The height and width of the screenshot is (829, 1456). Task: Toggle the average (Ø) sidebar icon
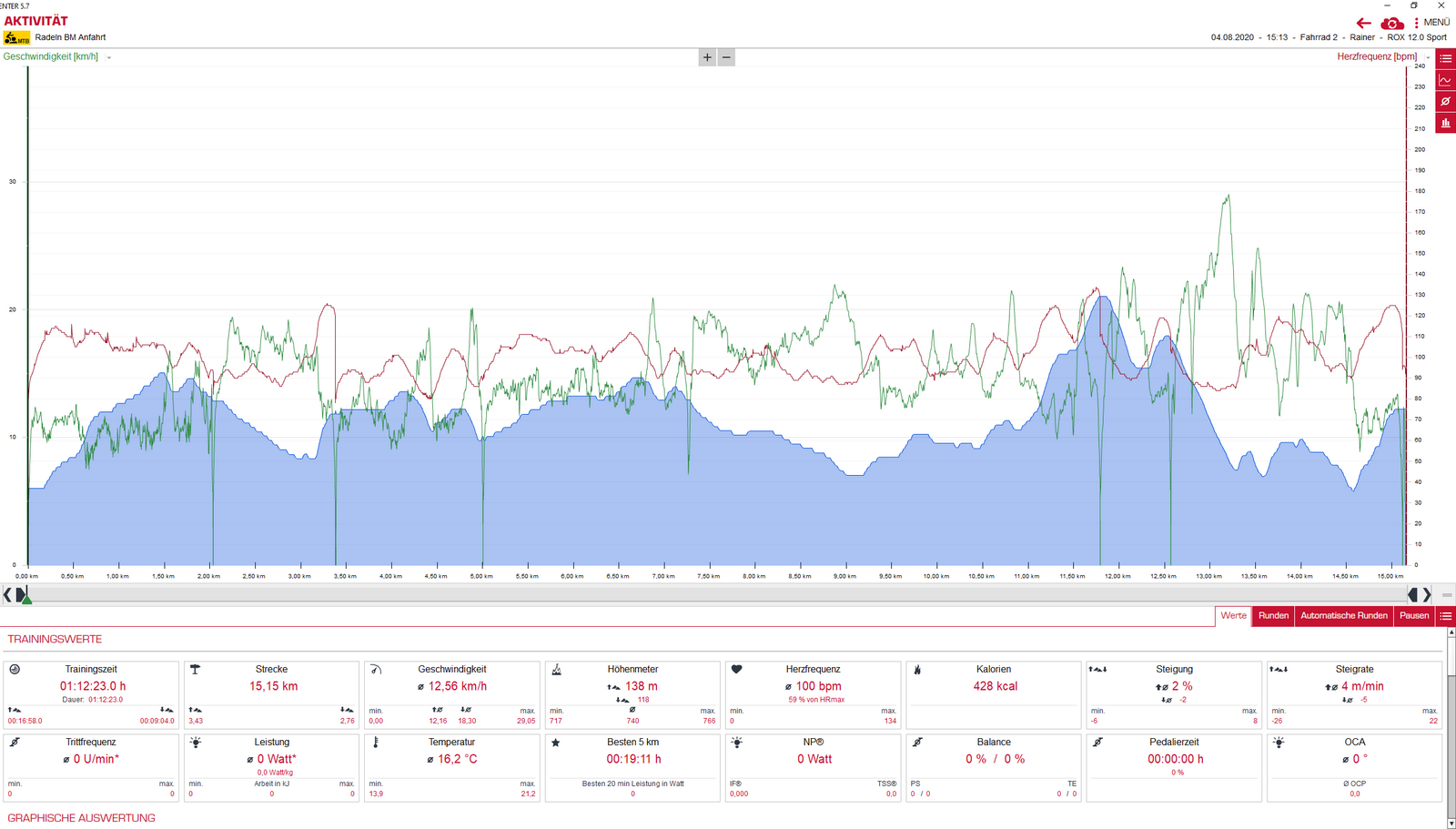[1445, 101]
